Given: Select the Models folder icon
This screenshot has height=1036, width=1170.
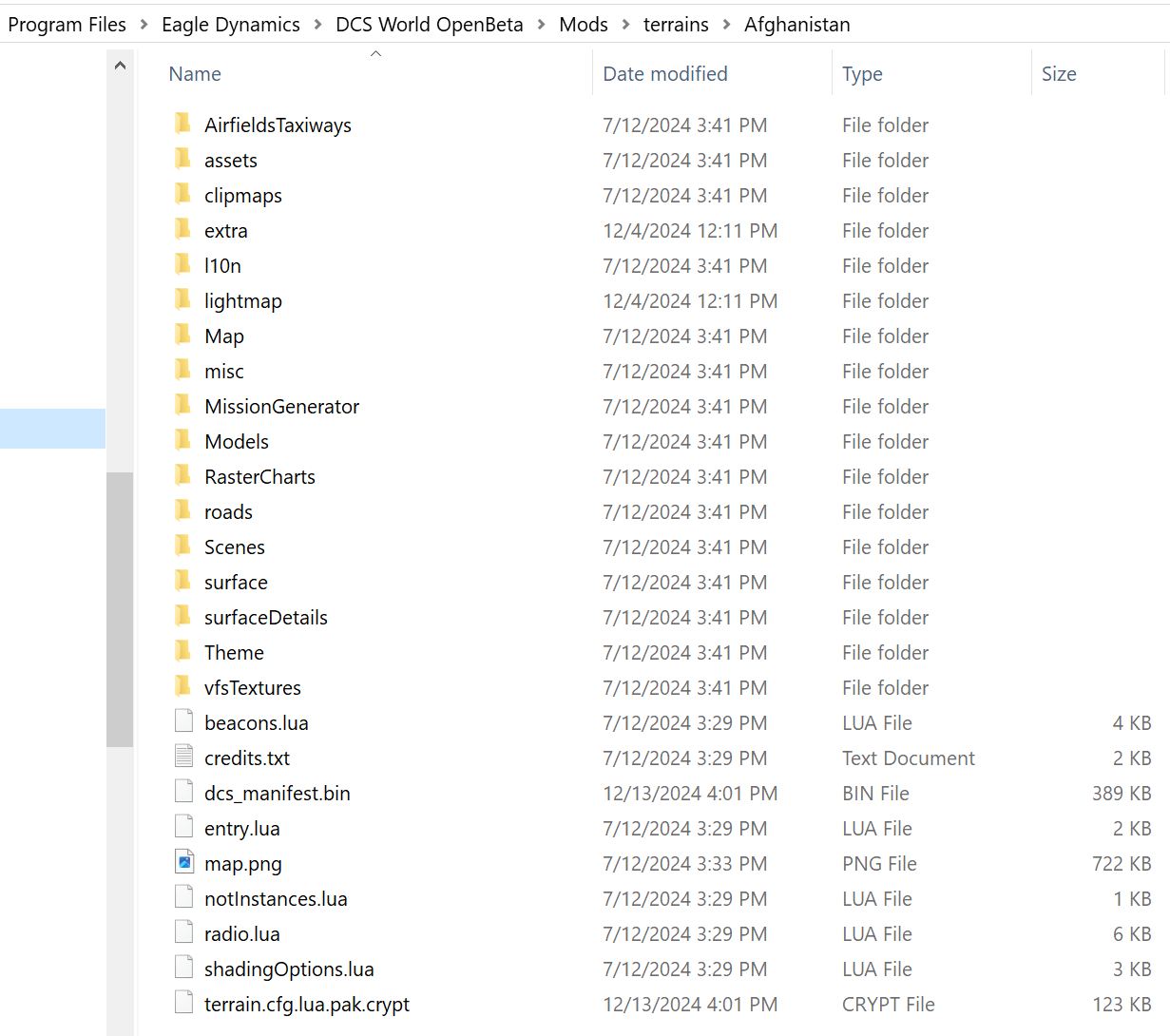Looking at the screenshot, I should point(183,440).
